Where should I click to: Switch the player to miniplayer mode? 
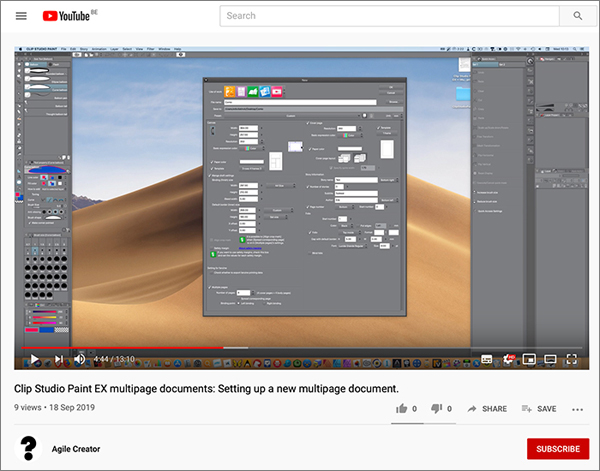click(x=529, y=358)
